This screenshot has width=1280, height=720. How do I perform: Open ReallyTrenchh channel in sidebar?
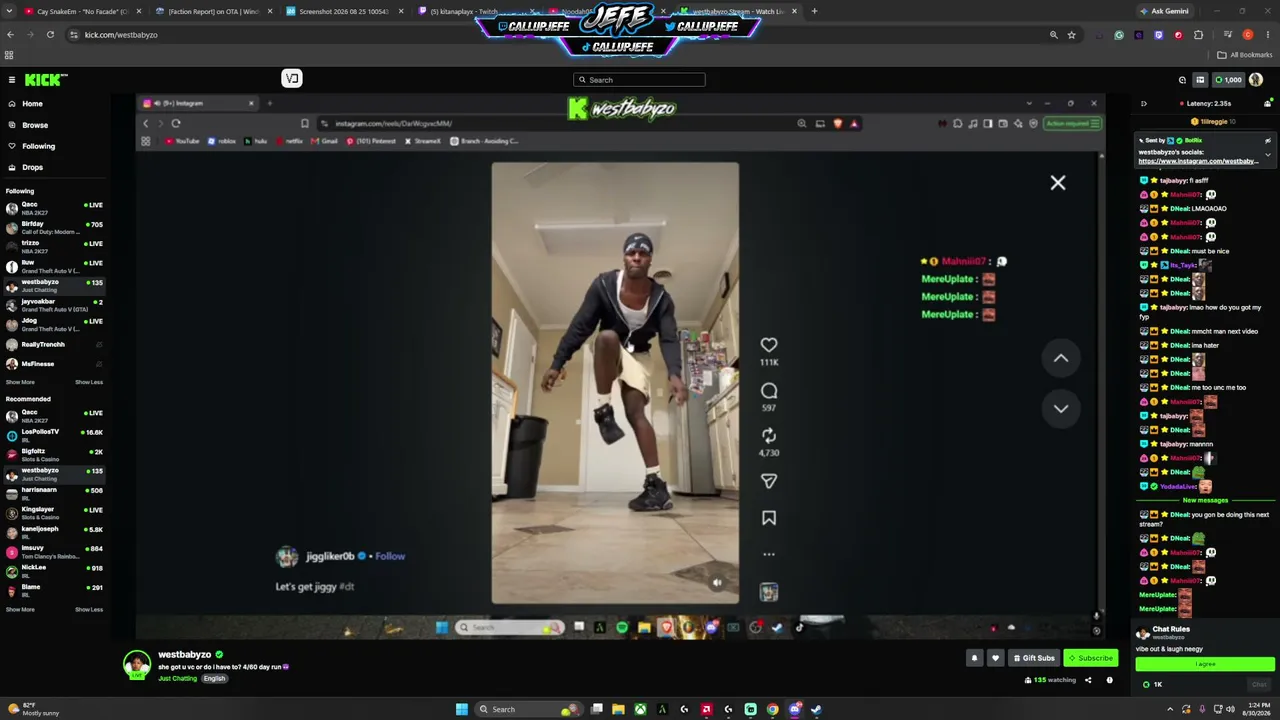click(54, 344)
